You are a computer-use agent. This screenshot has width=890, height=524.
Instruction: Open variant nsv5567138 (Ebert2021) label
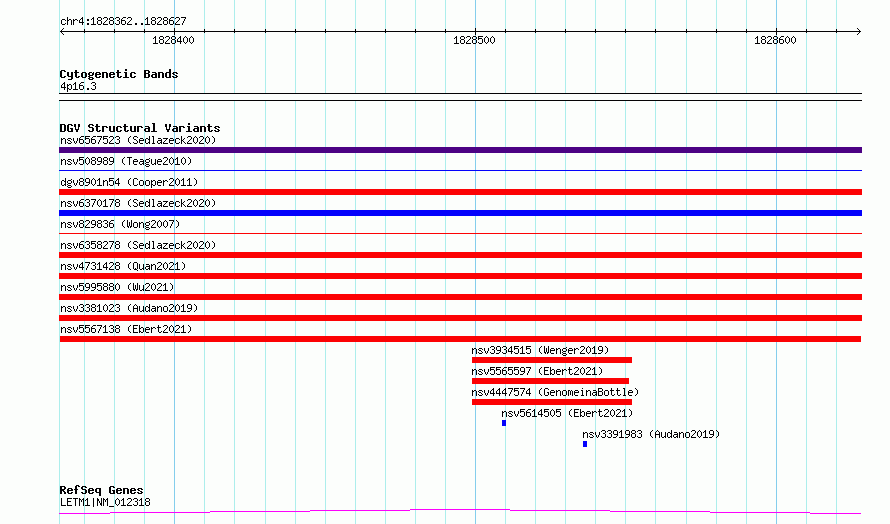(x=126, y=329)
